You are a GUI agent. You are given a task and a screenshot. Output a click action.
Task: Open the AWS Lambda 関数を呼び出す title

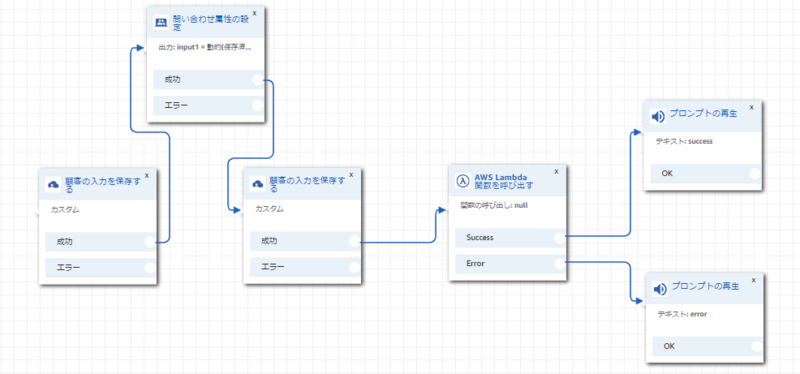click(504, 181)
